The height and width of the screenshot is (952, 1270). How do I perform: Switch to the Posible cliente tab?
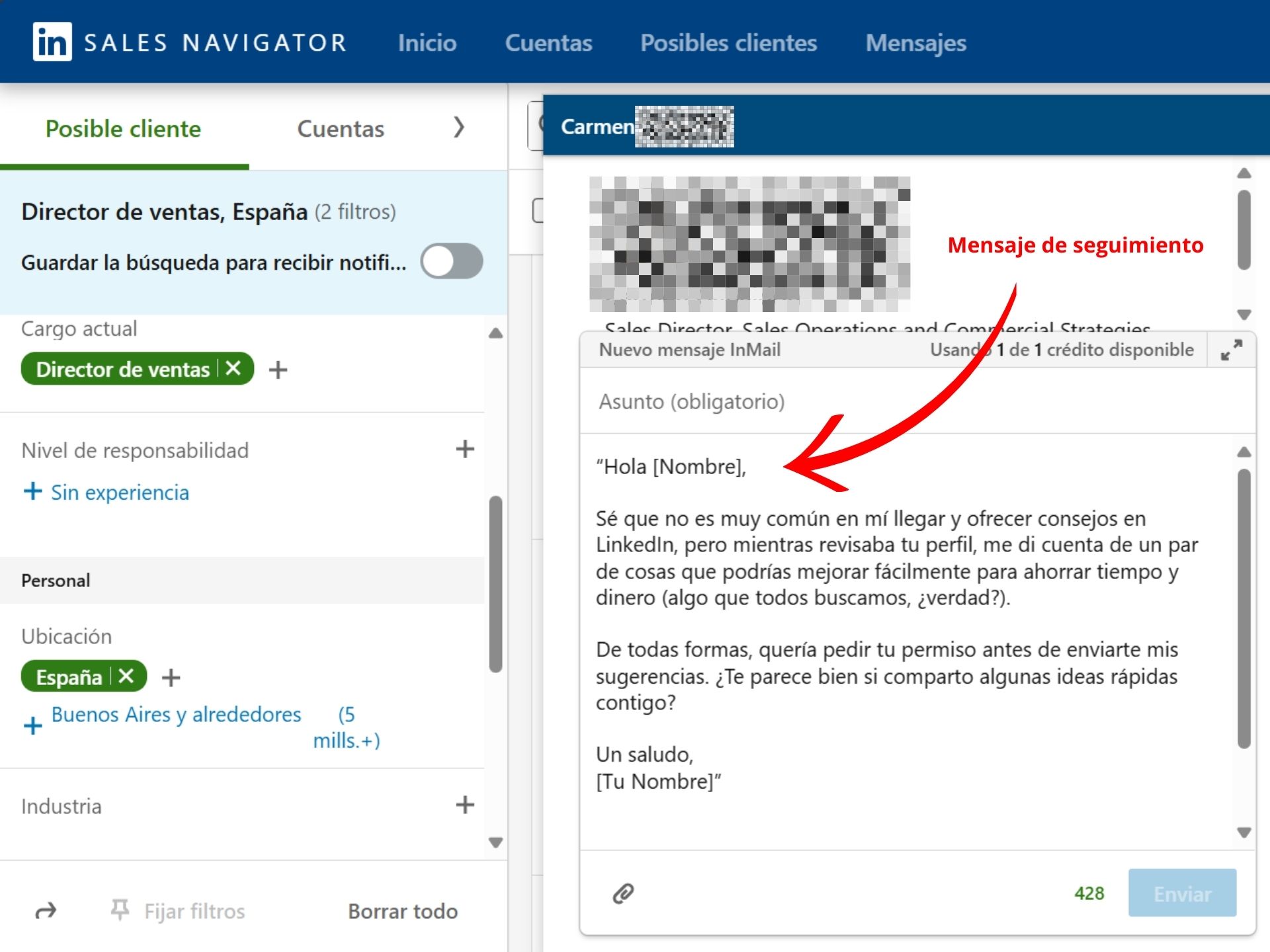click(123, 128)
